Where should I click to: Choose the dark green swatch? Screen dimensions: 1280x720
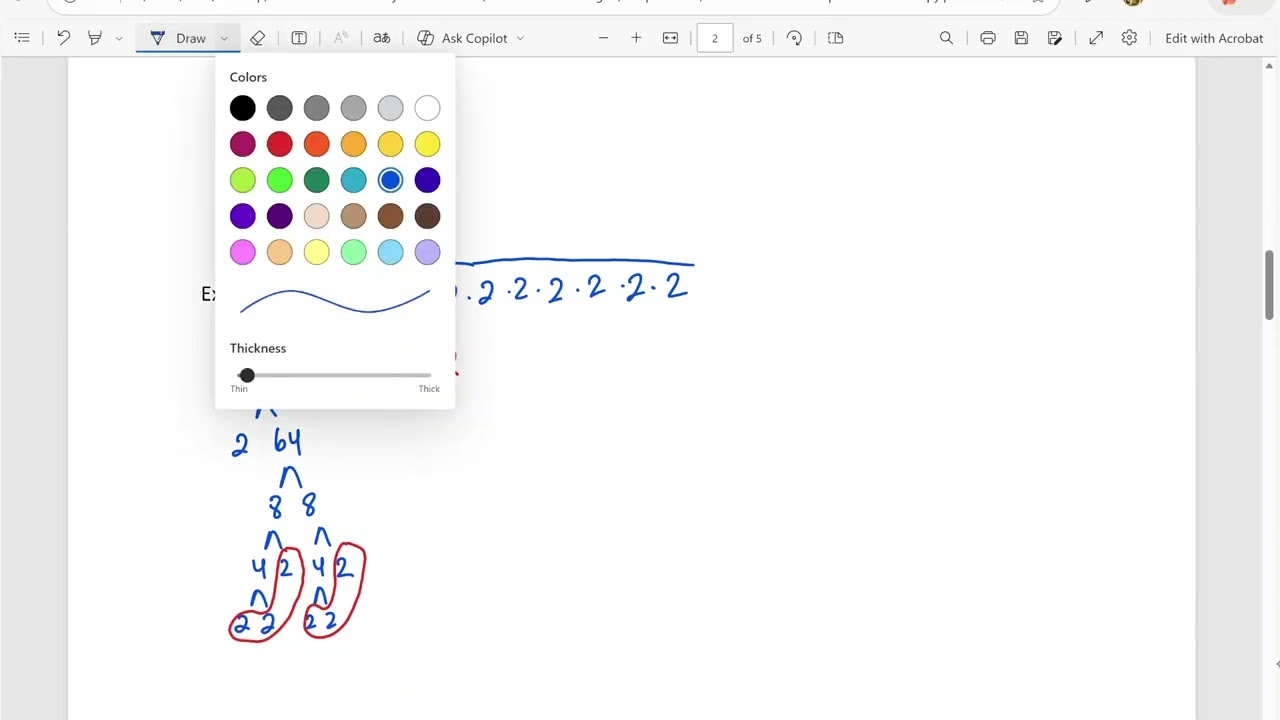point(316,180)
